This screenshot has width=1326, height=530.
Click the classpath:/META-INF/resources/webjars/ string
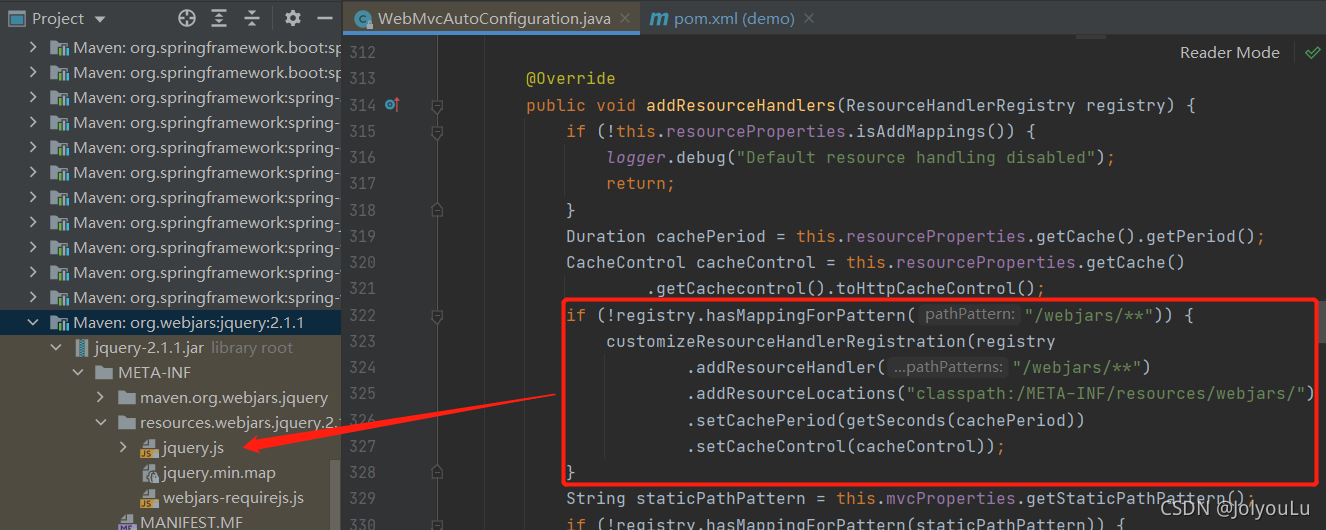click(1106, 393)
